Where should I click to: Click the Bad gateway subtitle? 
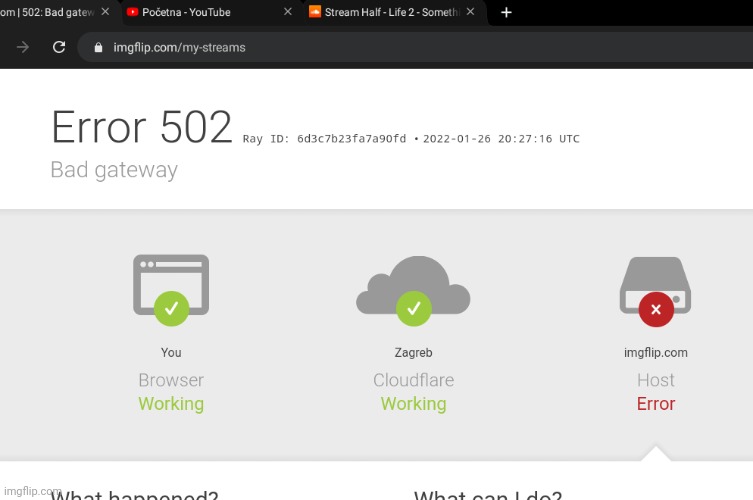tap(114, 170)
